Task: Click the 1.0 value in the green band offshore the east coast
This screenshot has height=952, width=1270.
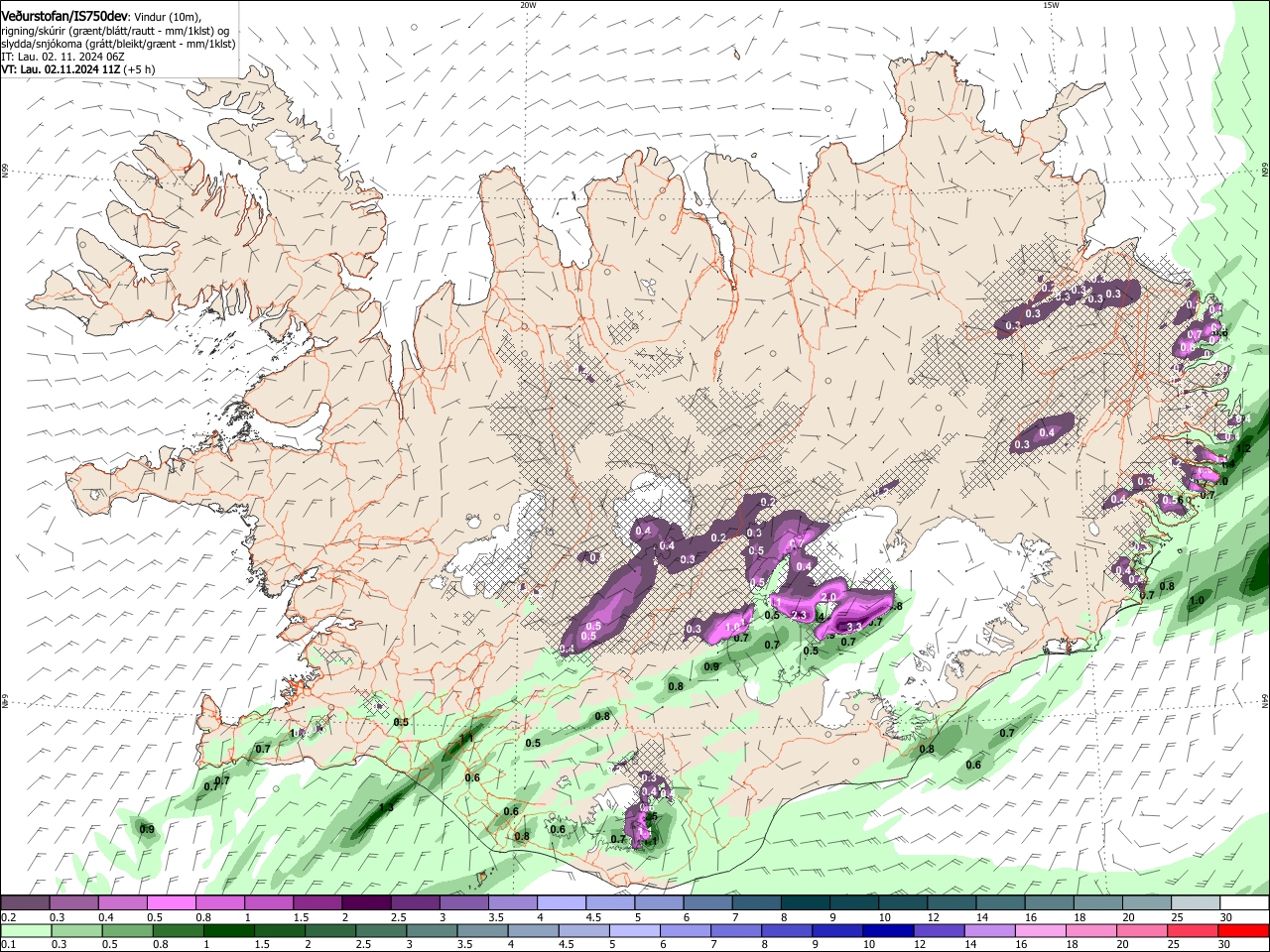Action: pos(1197,600)
